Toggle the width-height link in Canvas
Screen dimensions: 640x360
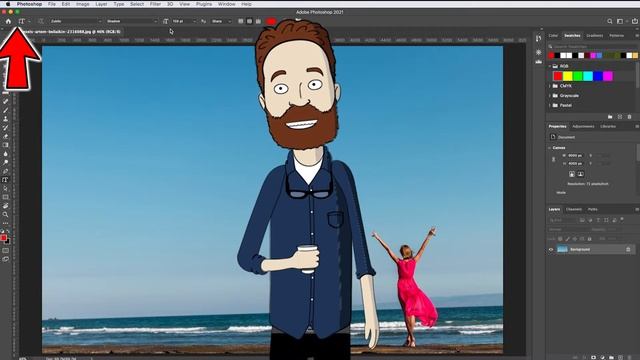[x=553, y=160]
